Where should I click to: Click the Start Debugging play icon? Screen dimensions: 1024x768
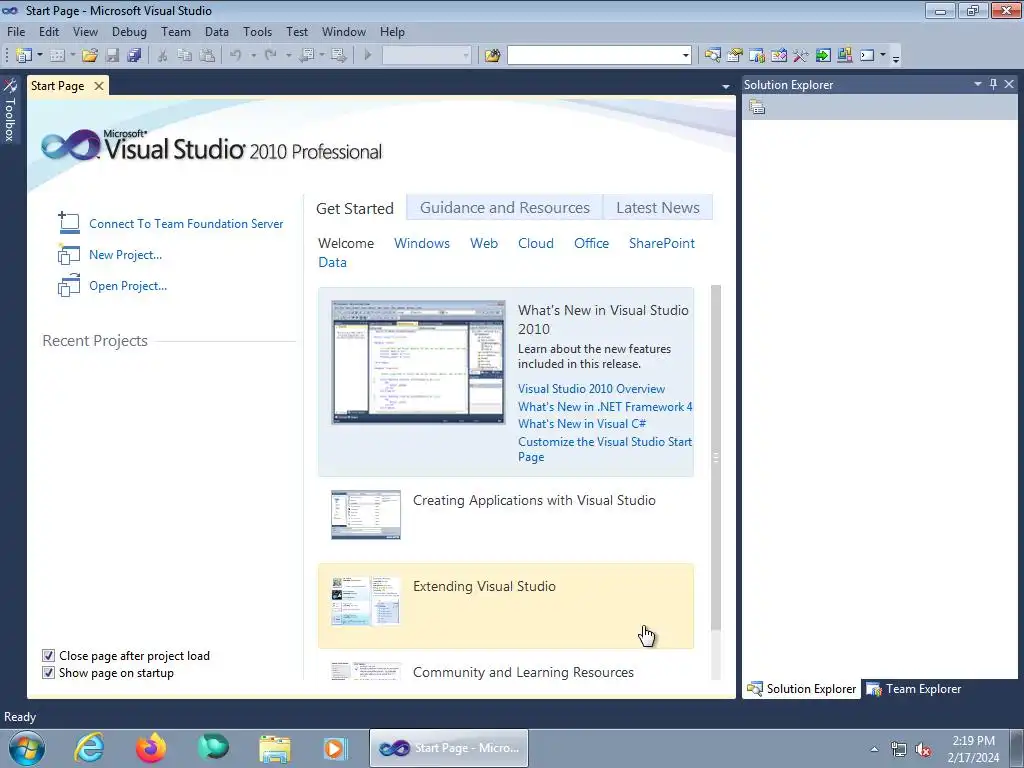point(368,56)
